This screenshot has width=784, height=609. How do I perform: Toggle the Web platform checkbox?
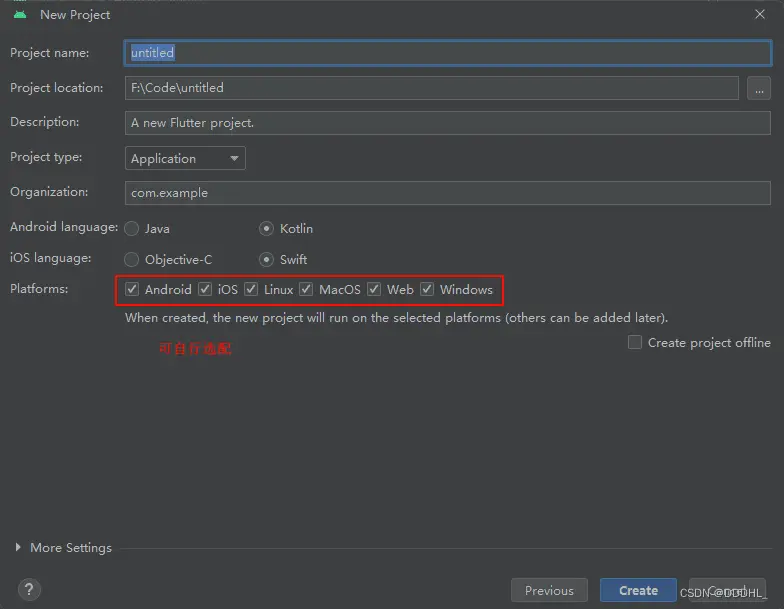[x=374, y=290]
